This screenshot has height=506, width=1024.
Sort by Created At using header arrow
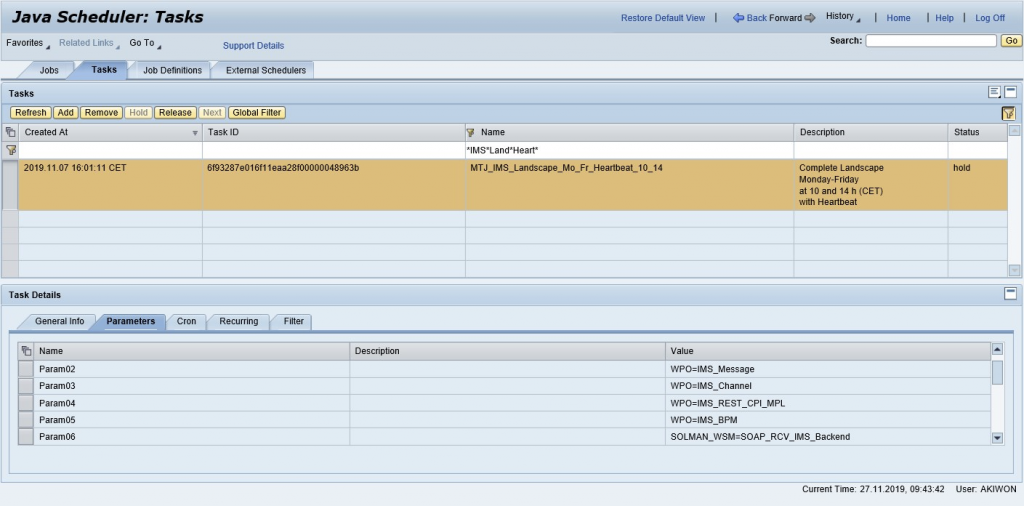pos(195,133)
